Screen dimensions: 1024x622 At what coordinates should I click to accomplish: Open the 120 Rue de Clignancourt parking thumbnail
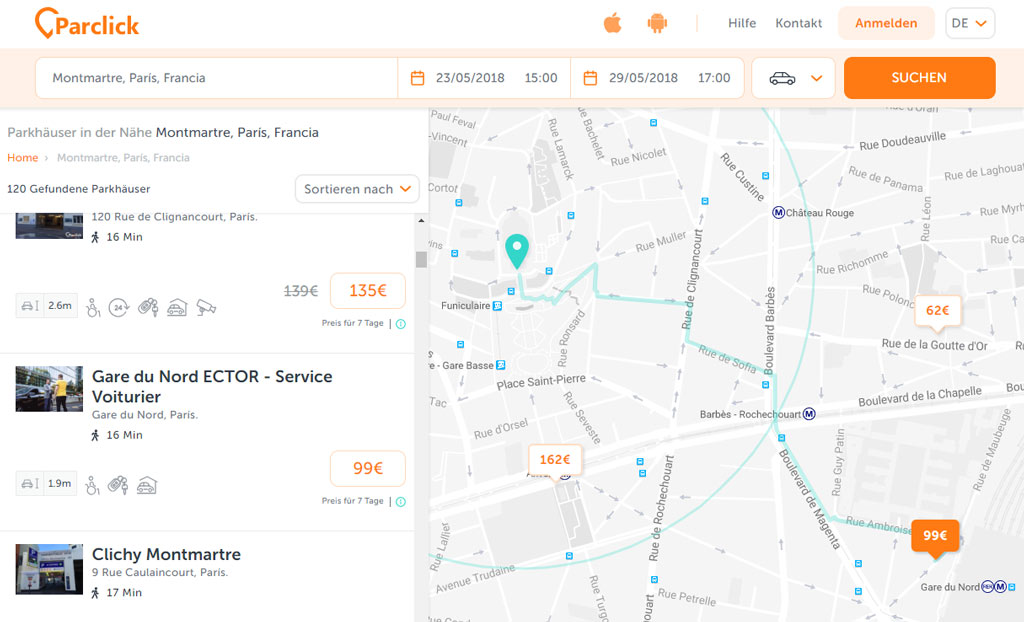(x=49, y=225)
